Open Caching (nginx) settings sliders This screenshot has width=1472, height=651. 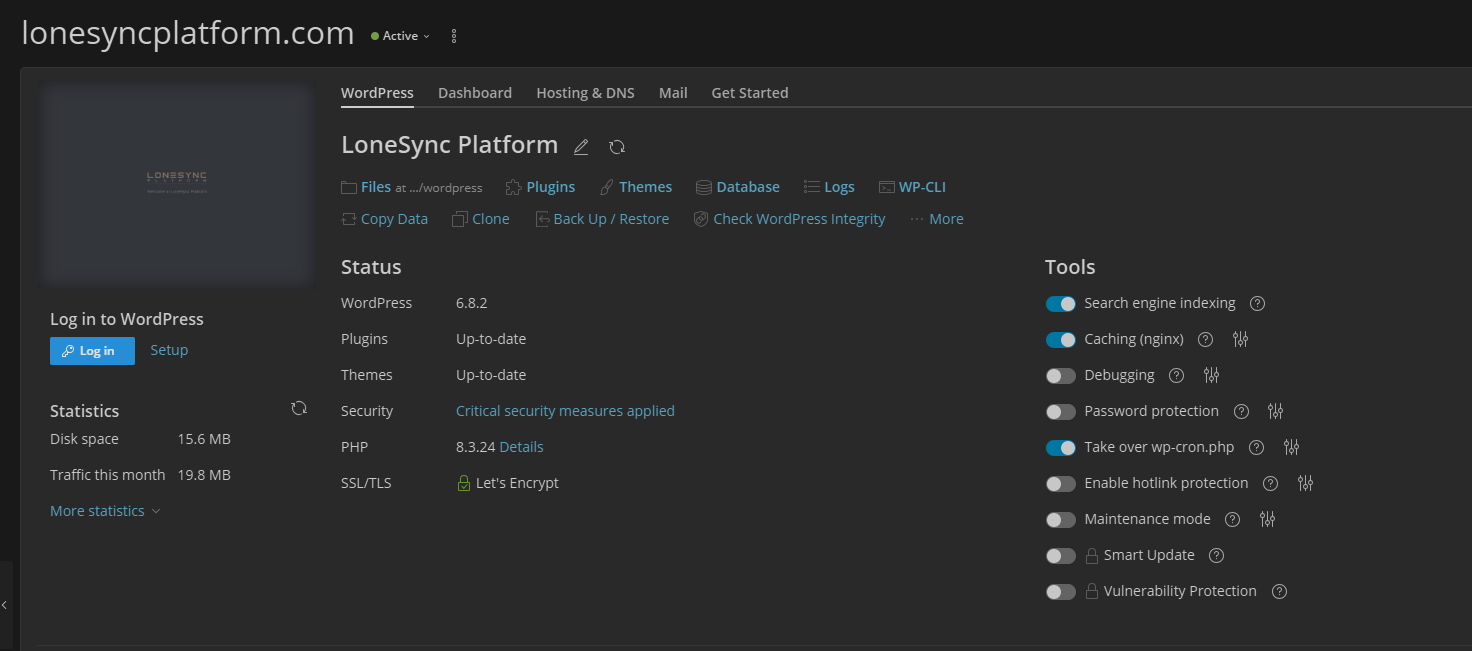point(1241,339)
